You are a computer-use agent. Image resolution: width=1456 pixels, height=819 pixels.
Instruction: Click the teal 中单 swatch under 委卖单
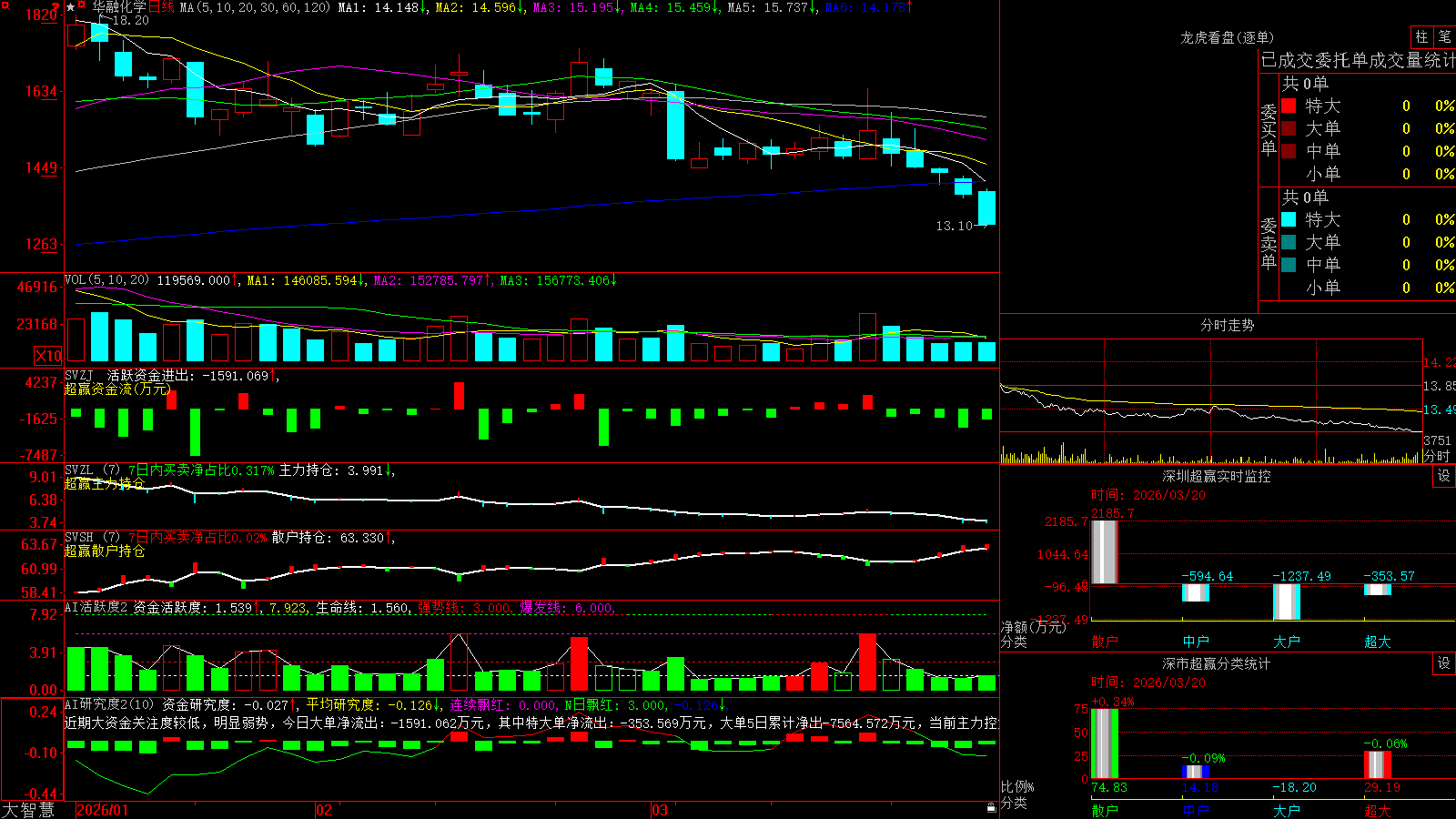point(1289,265)
